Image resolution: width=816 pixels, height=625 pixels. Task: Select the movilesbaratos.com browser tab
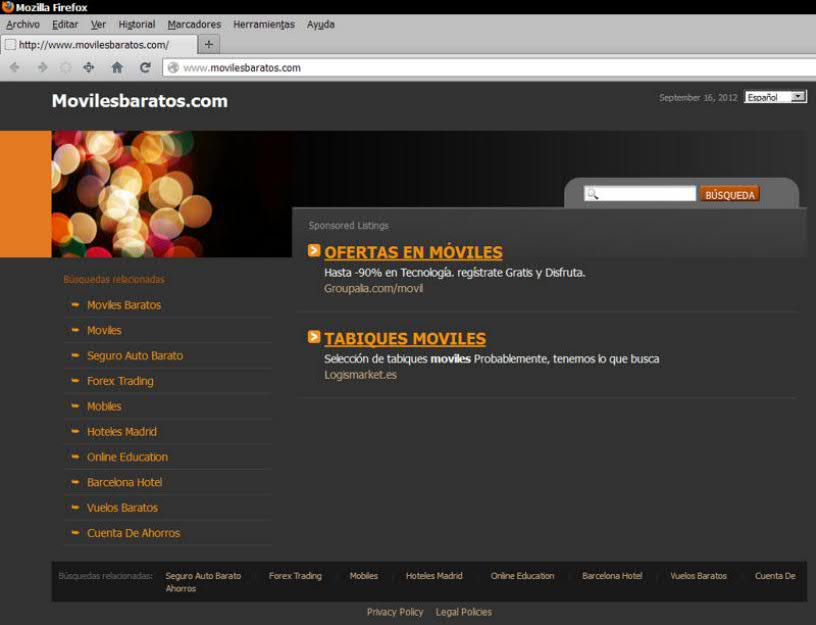[99, 45]
